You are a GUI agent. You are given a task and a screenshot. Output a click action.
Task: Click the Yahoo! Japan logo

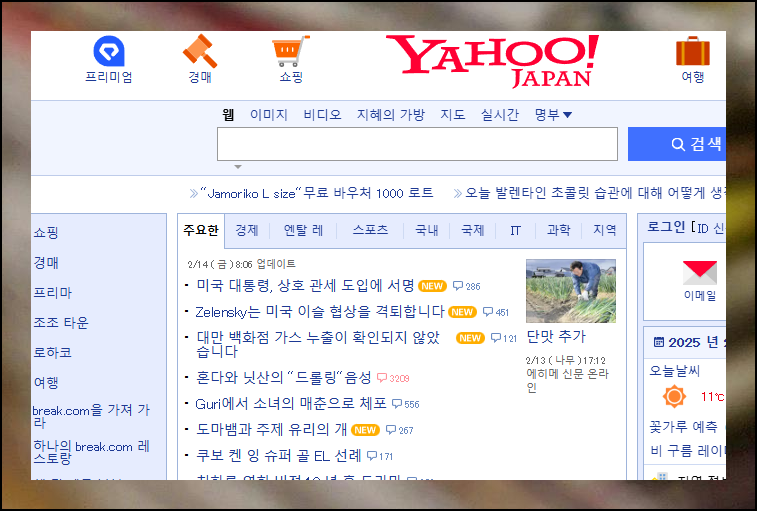[492, 61]
